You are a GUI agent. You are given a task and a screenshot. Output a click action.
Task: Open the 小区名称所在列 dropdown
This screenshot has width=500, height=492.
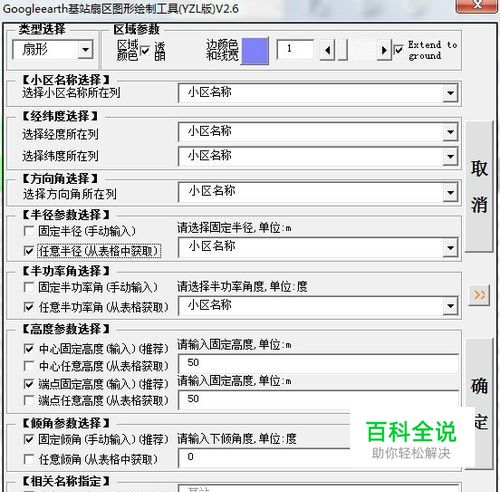coord(450,93)
